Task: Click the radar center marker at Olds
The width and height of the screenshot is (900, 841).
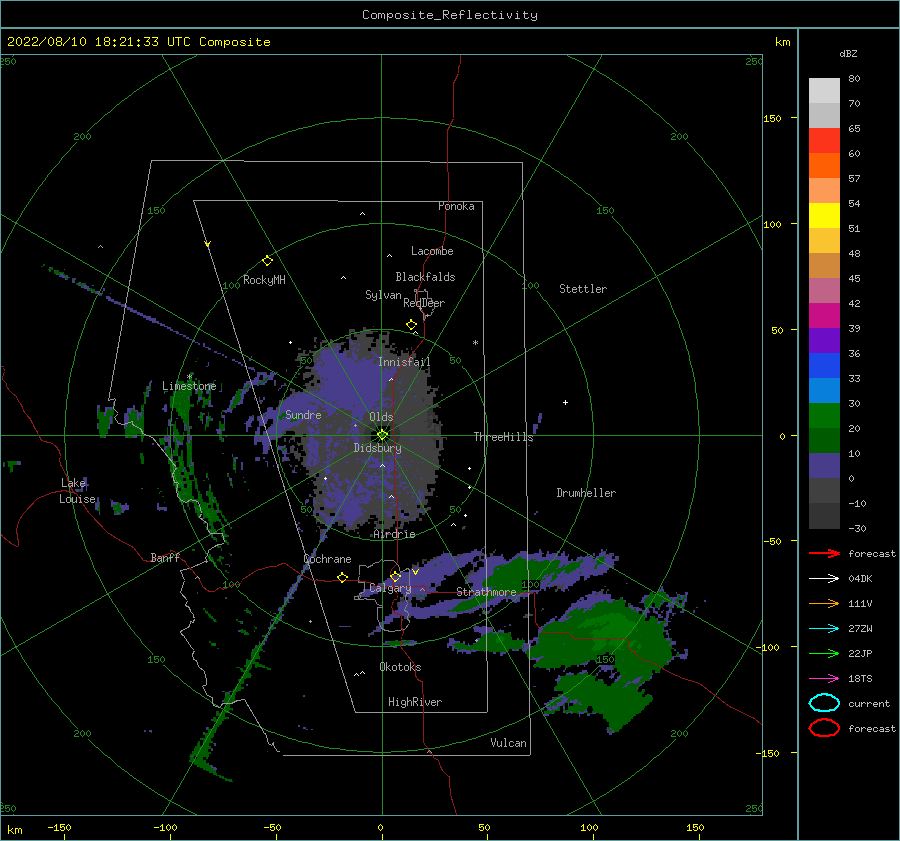Action: [x=382, y=435]
